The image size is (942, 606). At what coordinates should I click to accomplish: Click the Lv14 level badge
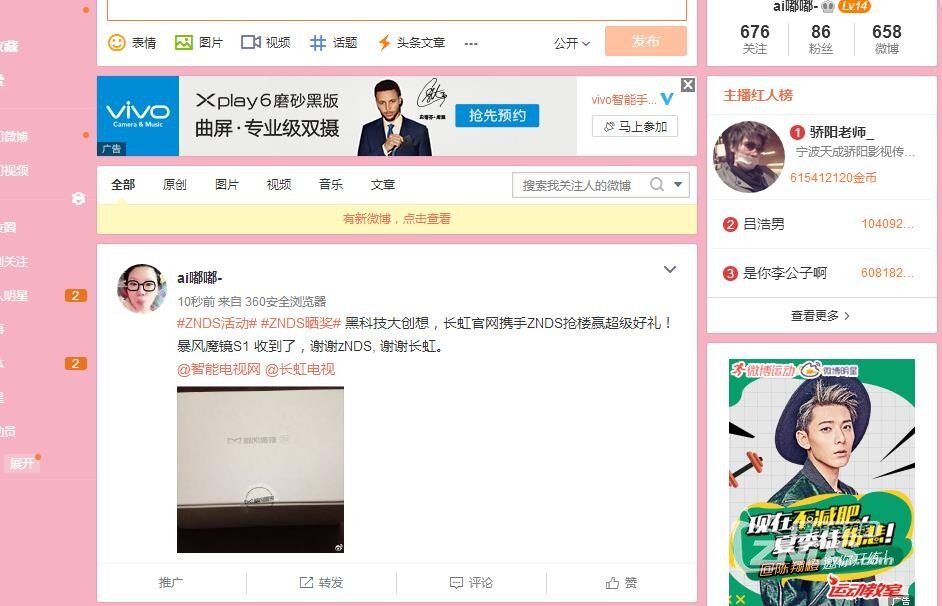pyautogui.click(x=854, y=6)
